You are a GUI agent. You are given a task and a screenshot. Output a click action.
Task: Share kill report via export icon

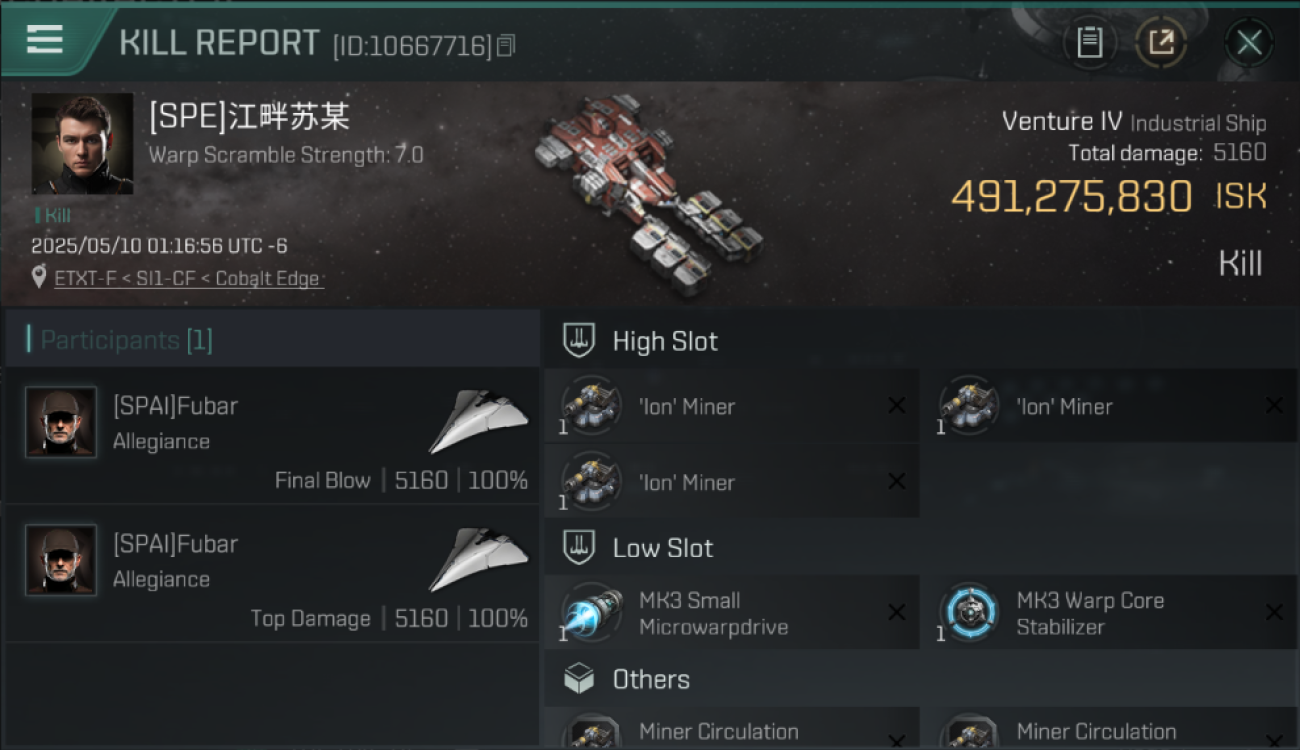(1161, 42)
